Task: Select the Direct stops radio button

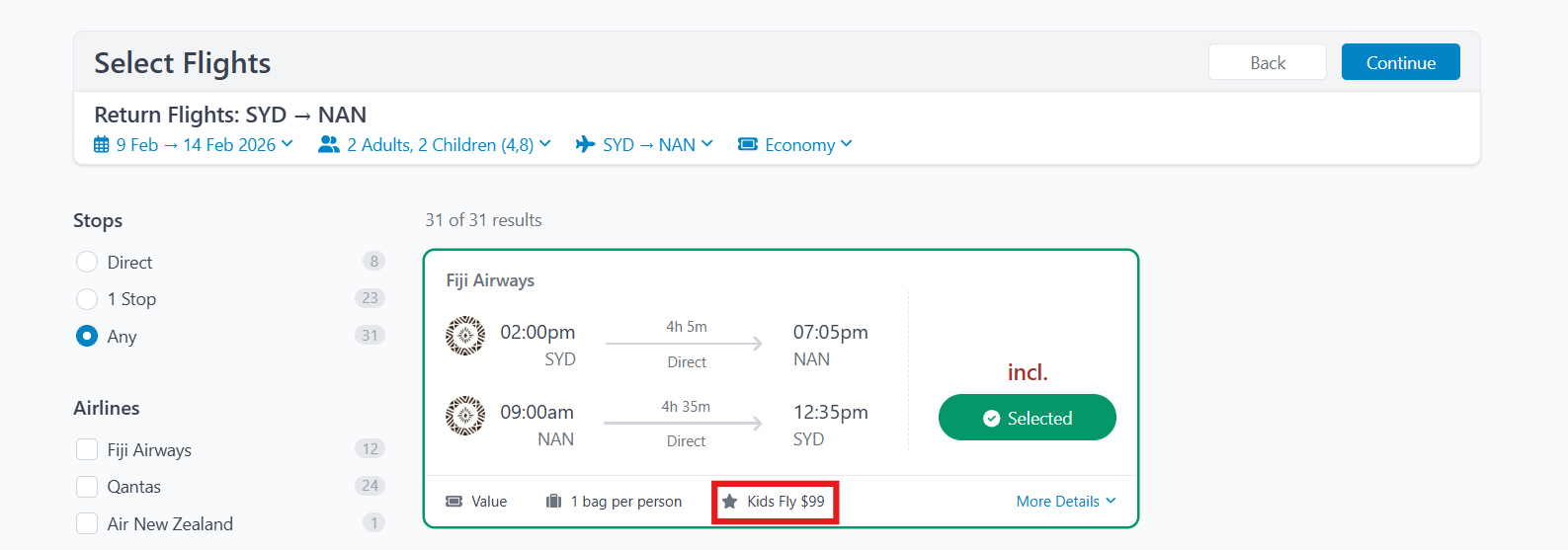Action: click(x=87, y=262)
